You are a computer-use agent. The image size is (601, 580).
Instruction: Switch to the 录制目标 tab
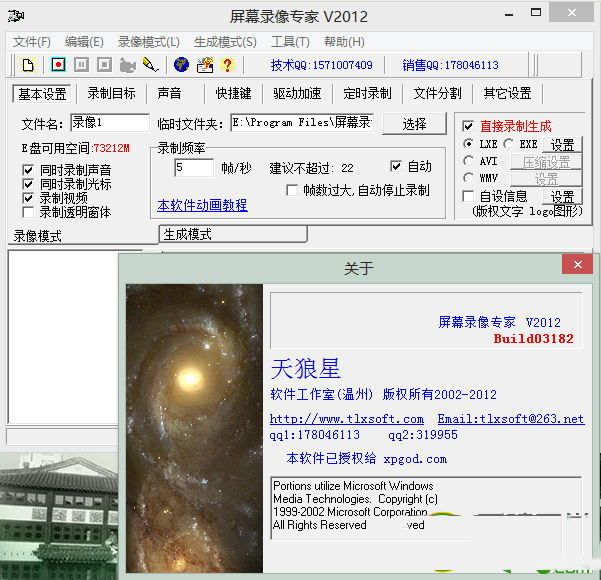[111, 93]
